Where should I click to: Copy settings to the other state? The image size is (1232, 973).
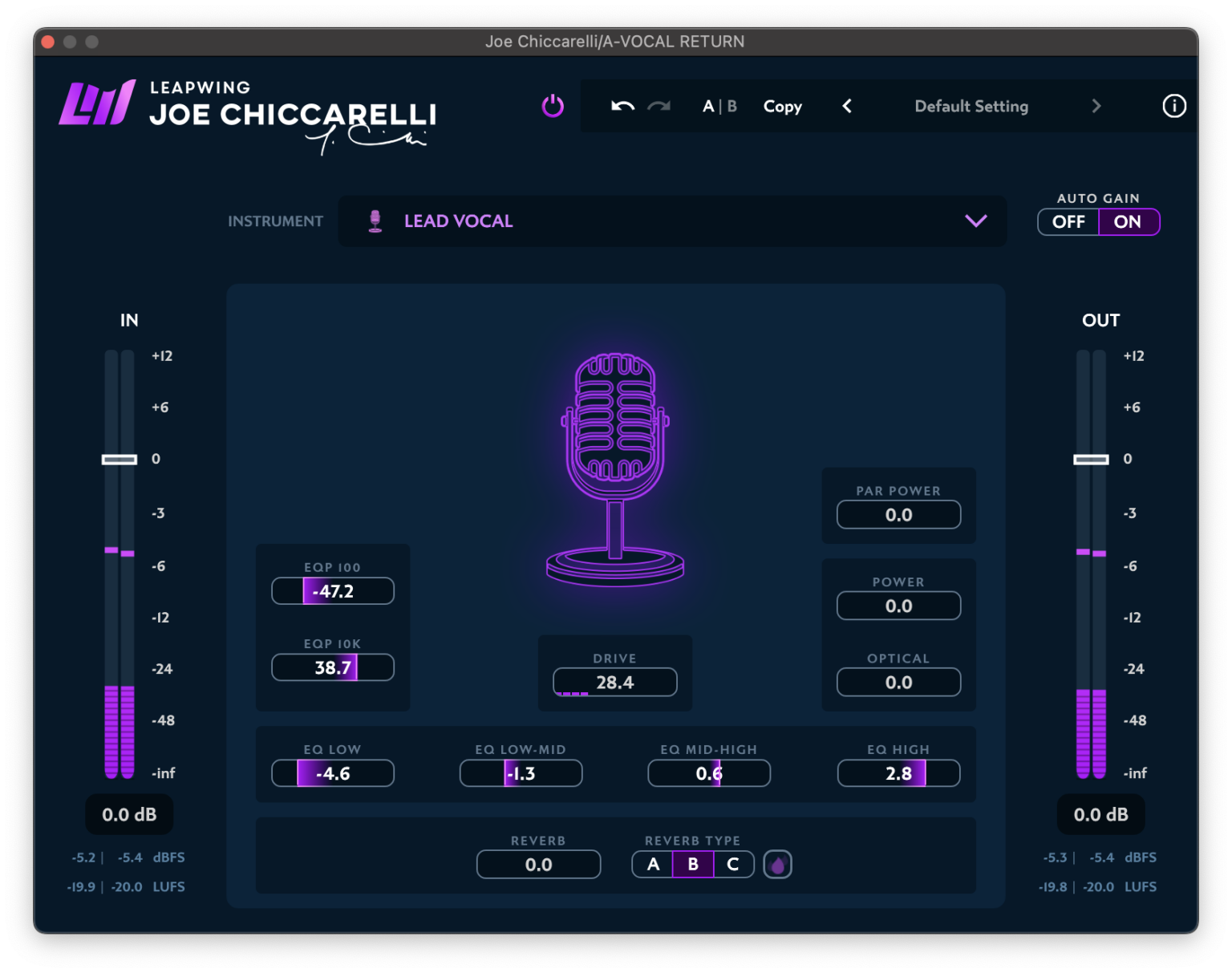(x=782, y=106)
